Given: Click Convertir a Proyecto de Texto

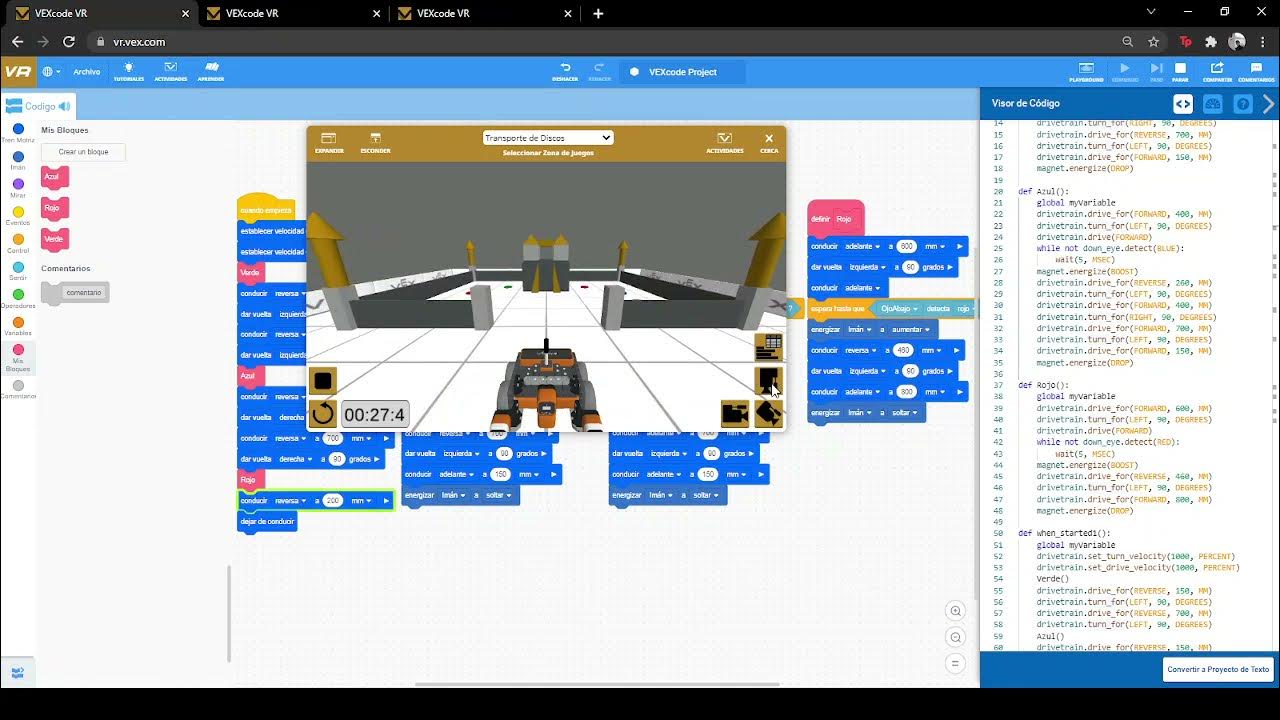Looking at the screenshot, I should pyautogui.click(x=1217, y=669).
